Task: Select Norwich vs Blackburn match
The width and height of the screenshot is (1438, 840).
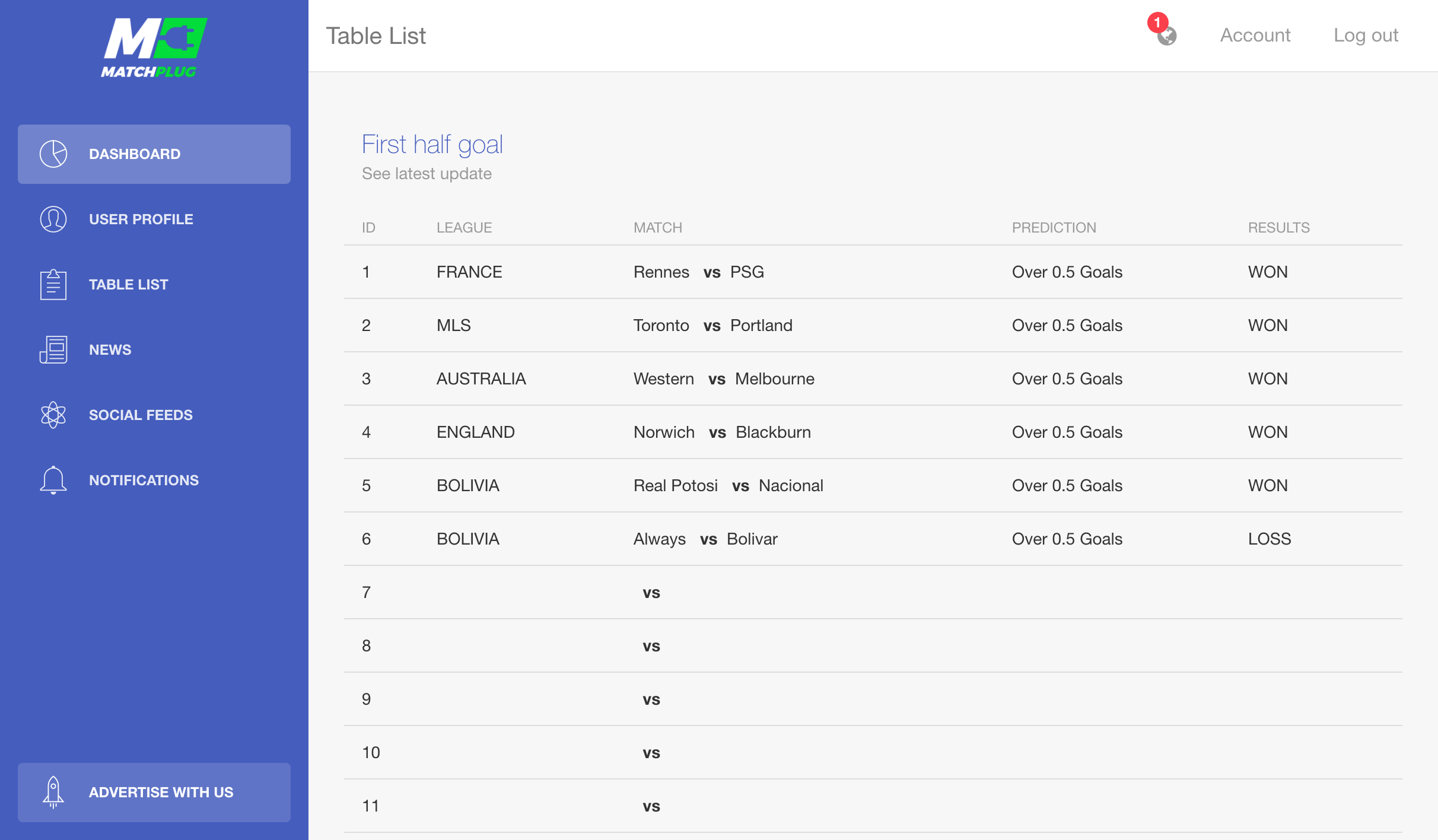Action: click(722, 432)
